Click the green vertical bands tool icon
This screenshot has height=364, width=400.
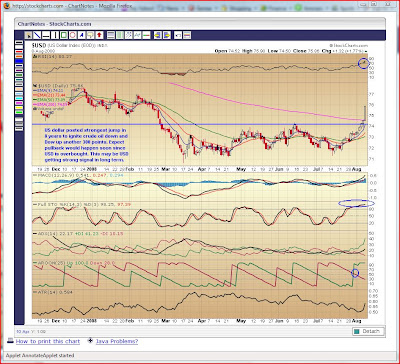tap(120, 35)
